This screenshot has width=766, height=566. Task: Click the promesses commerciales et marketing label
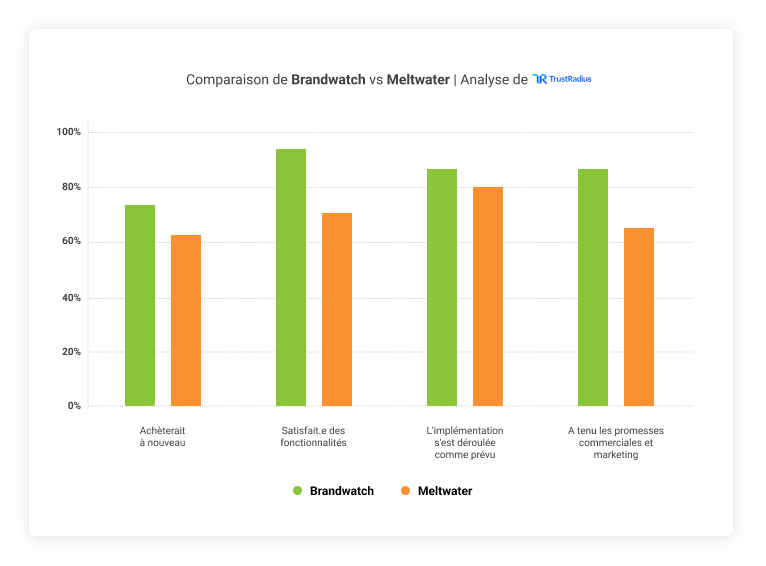point(616,442)
